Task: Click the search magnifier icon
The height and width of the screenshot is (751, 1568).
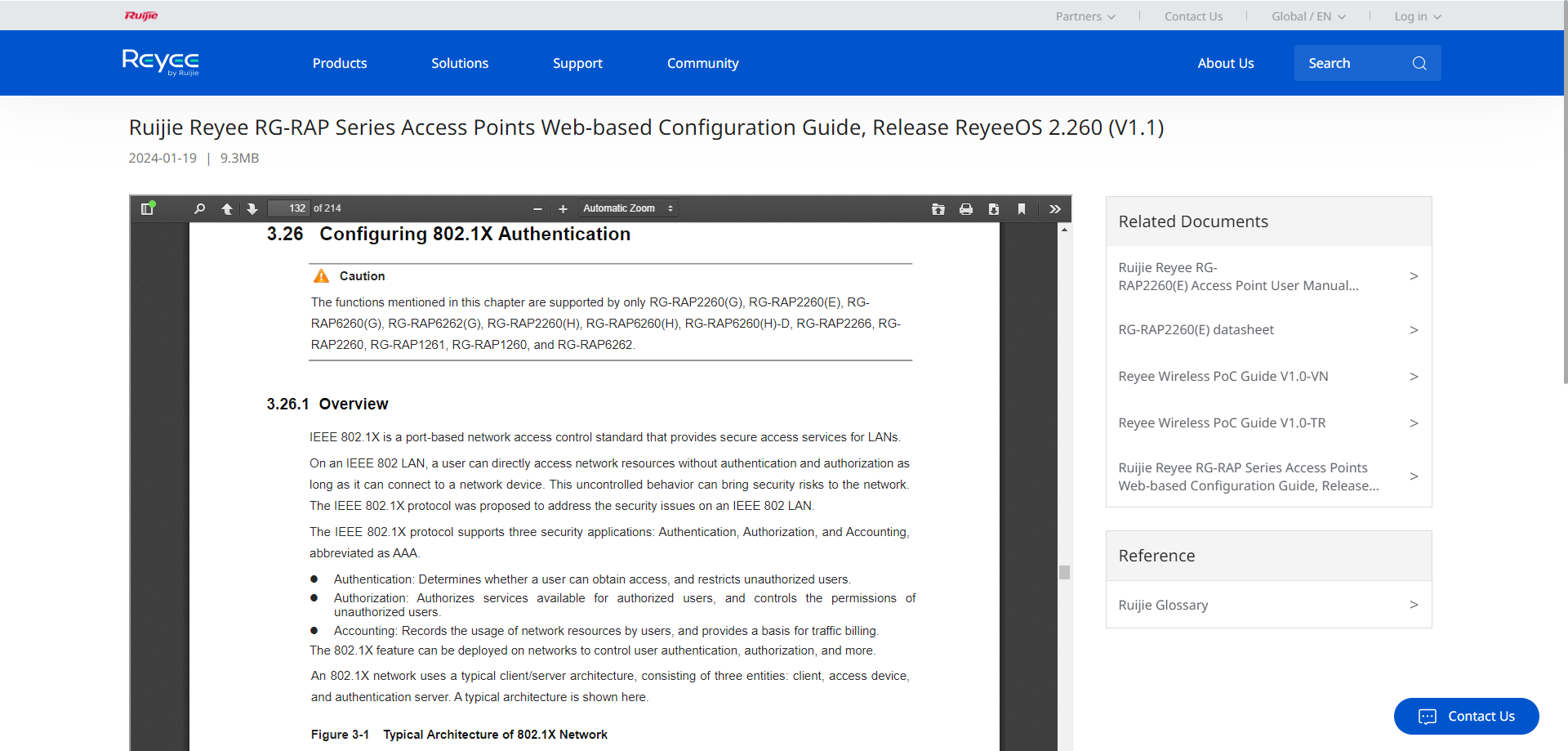Action: click(1419, 63)
